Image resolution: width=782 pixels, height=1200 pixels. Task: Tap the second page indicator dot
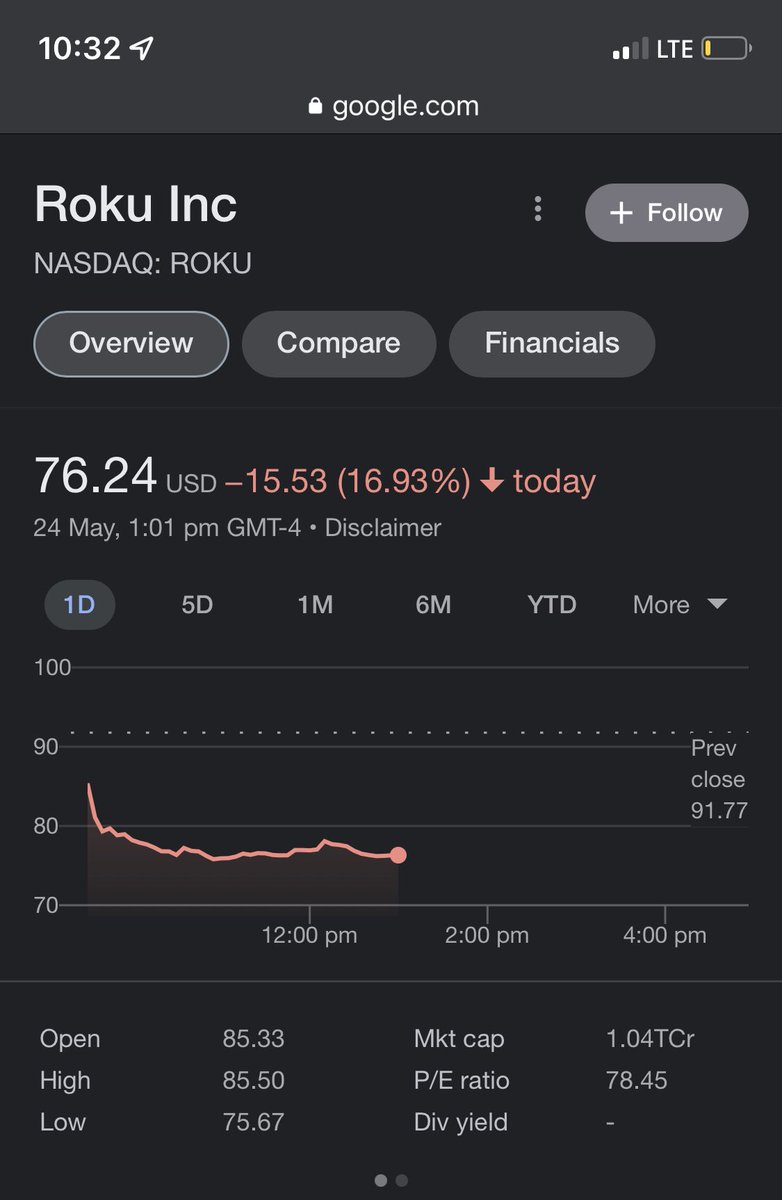[x=402, y=1180]
